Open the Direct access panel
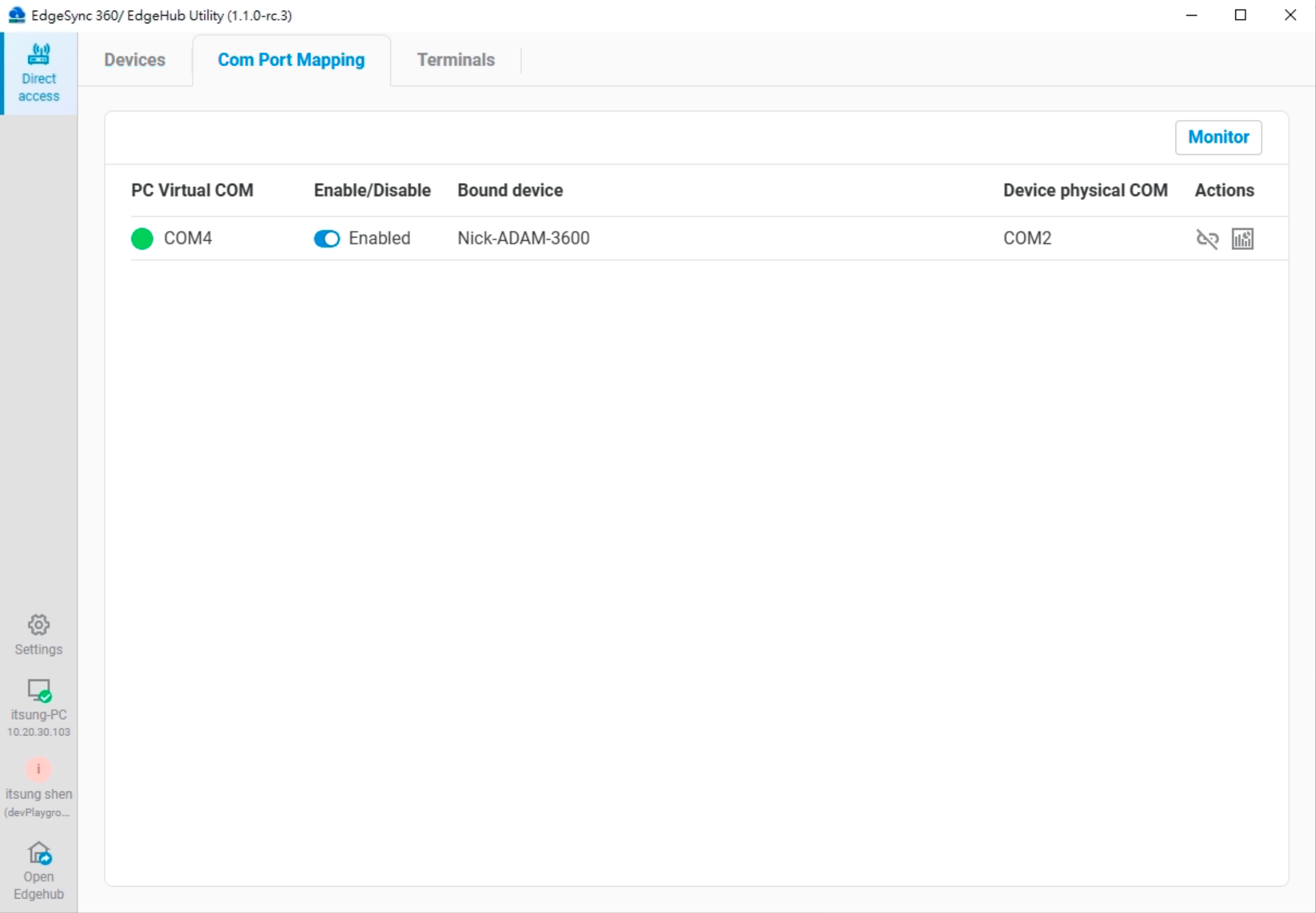1316x913 pixels. (38, 72)
